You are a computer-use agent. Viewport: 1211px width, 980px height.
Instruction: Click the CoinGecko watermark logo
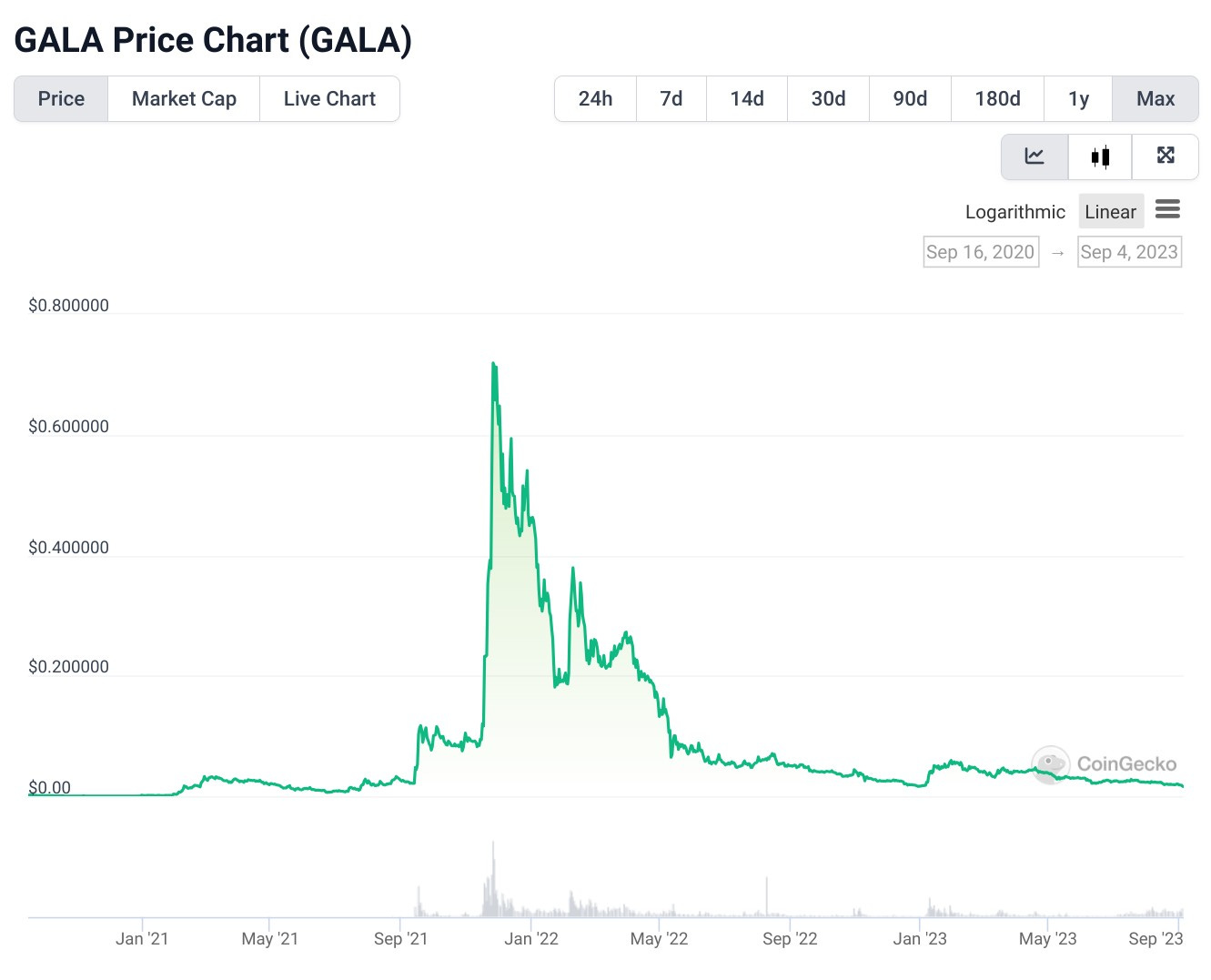pyautogui.click(x=1051, y=764)
